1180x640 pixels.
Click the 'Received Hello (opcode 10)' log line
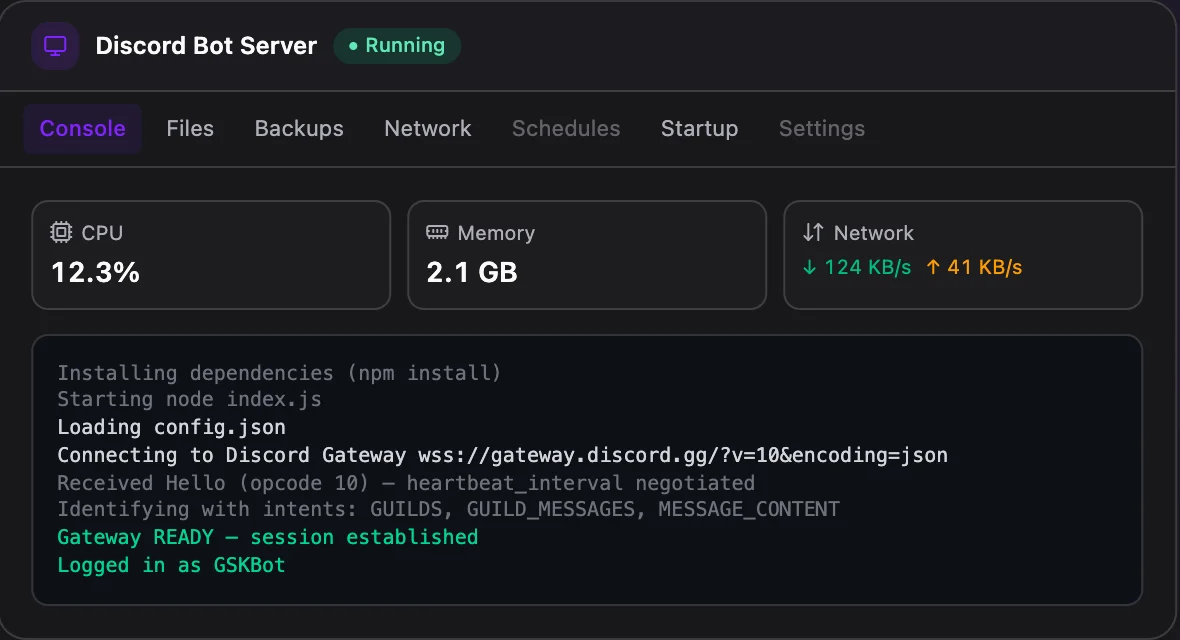tap(406, 483)
